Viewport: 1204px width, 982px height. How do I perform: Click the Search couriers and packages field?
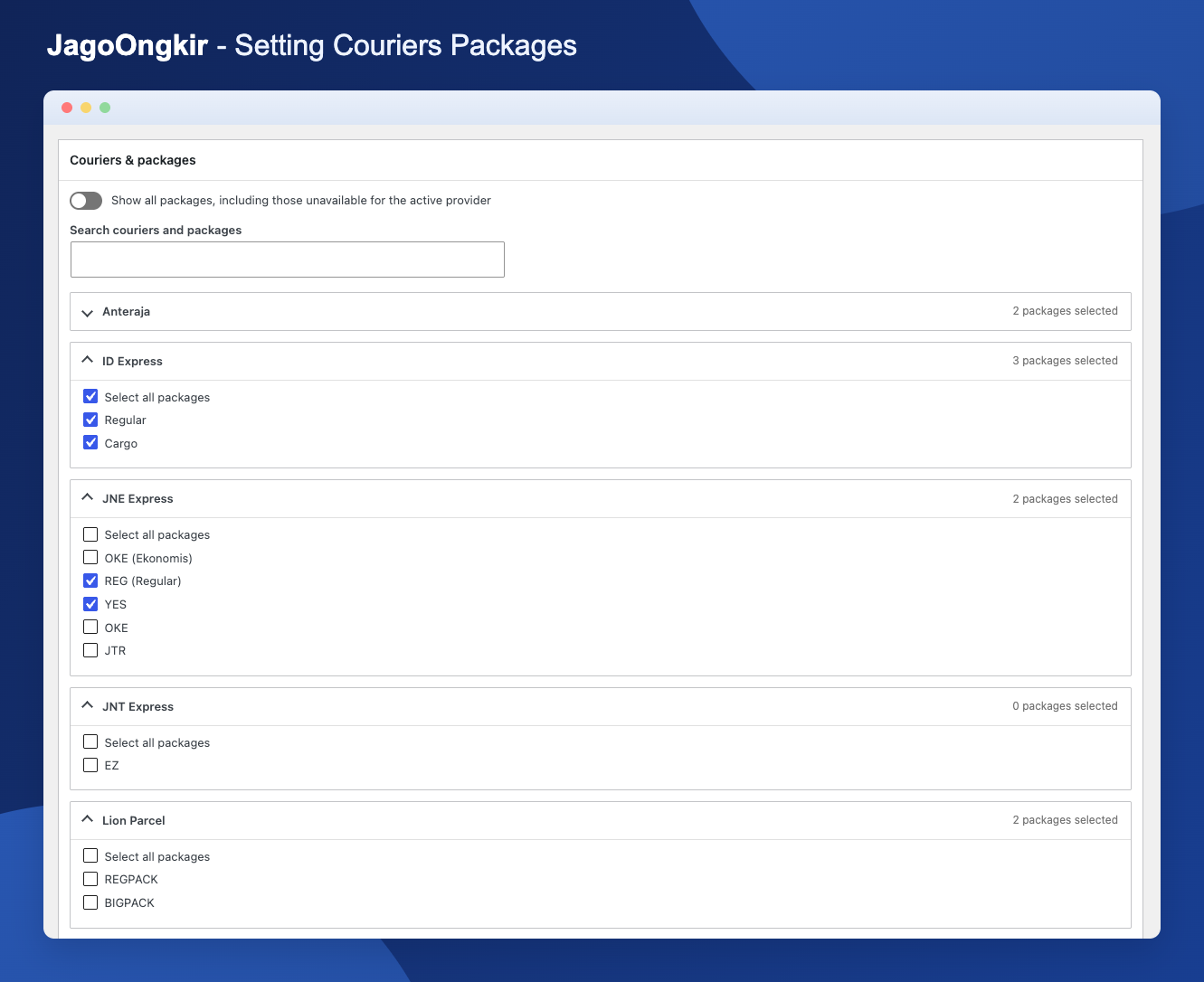[x=288, y=260]
